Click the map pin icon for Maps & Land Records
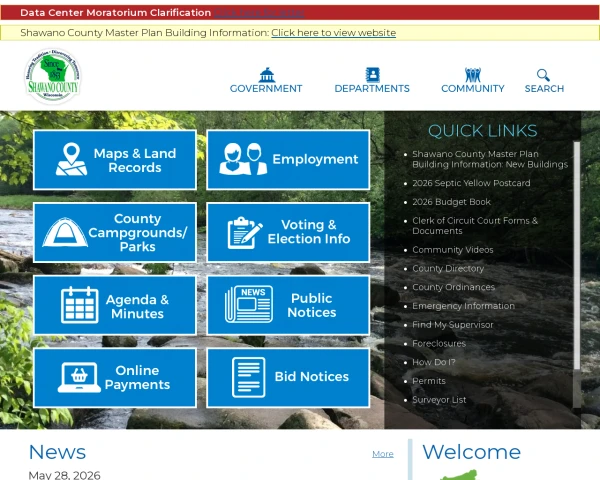 point(72,159)
